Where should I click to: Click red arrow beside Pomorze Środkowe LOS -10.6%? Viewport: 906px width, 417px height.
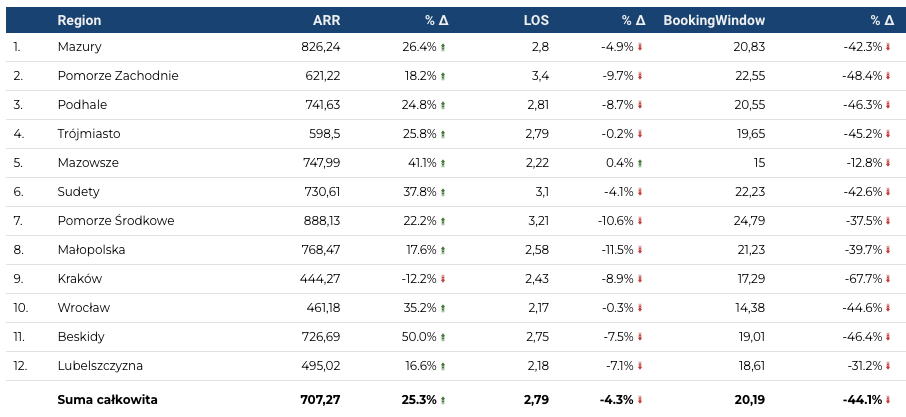point(641,221)
